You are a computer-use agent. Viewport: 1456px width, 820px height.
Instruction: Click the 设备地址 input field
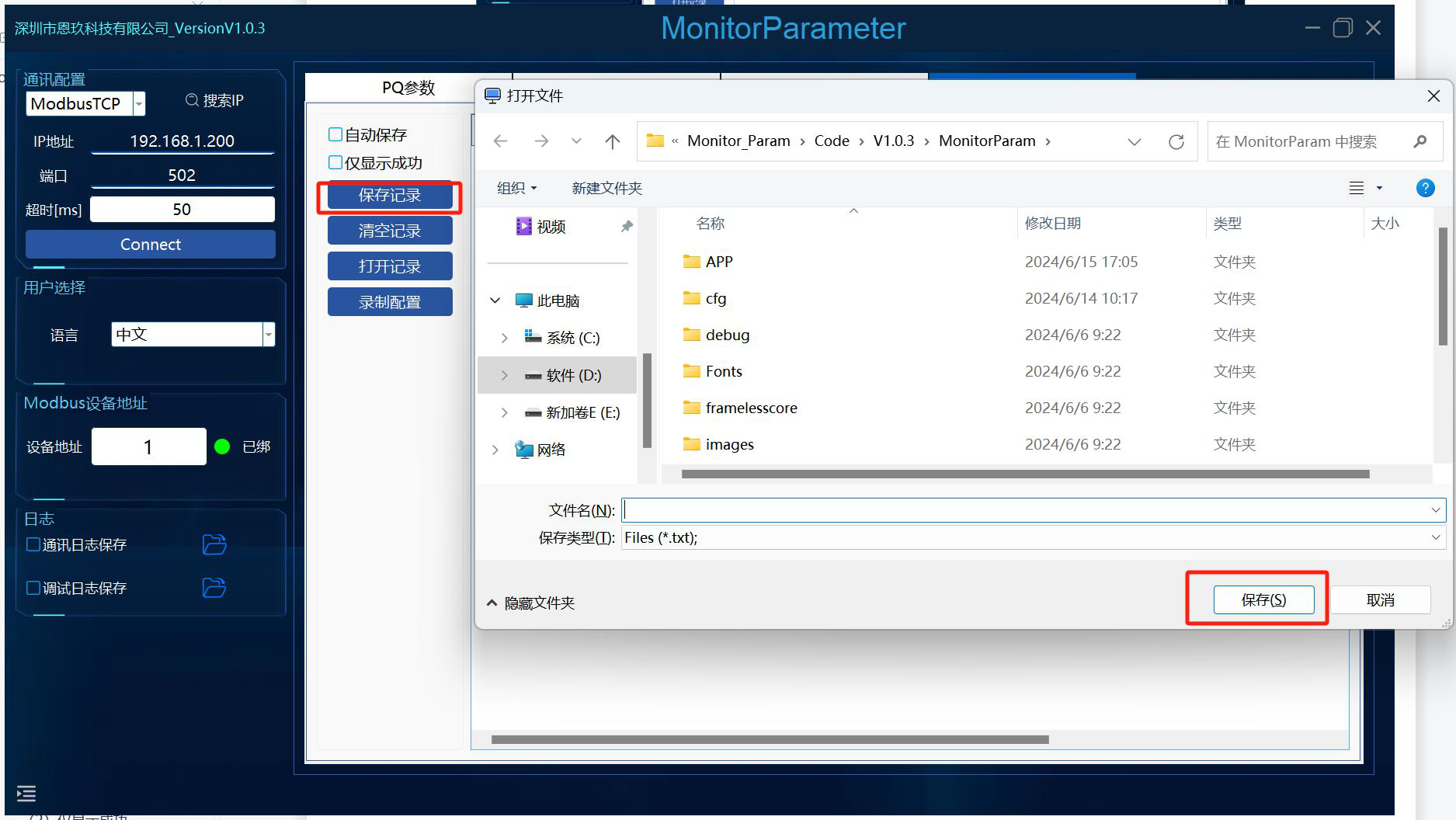(x=149, y=446)
